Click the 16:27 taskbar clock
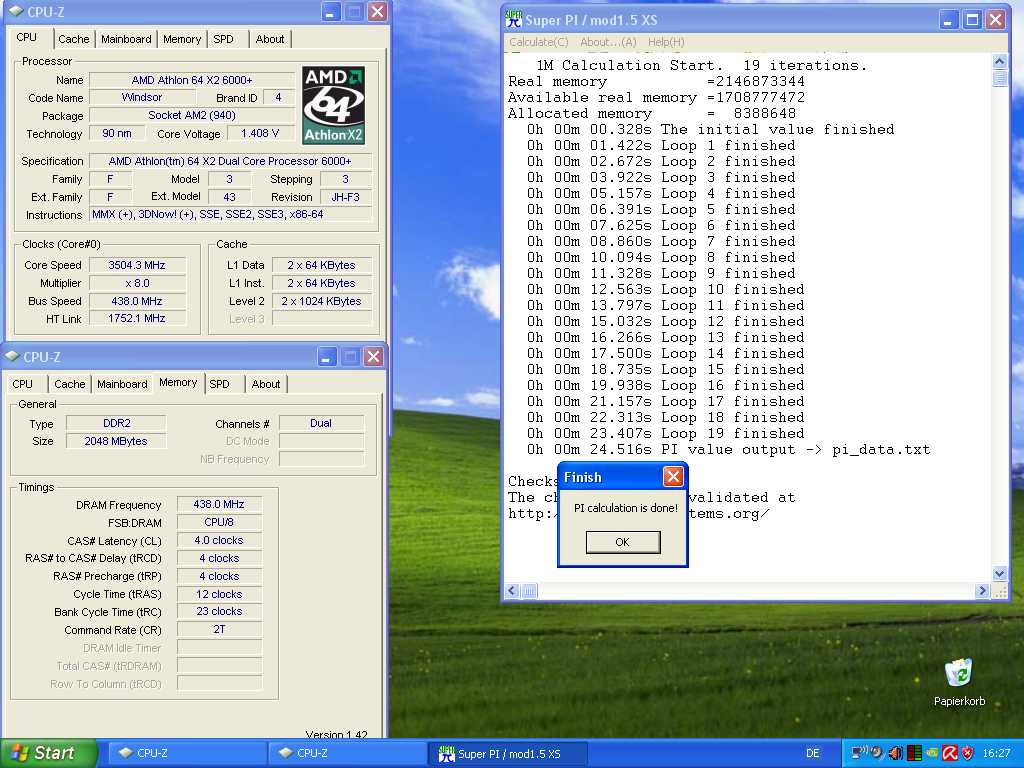The width and height of the screenshot is (1024, 768). tap(997, 753)
